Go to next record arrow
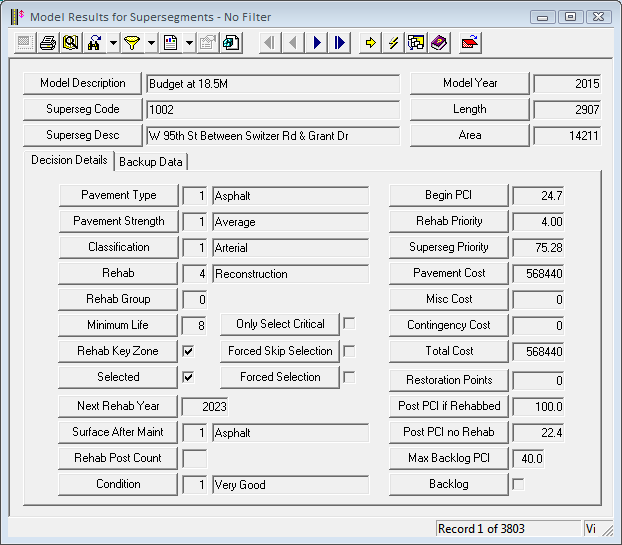 pos(317,42)
